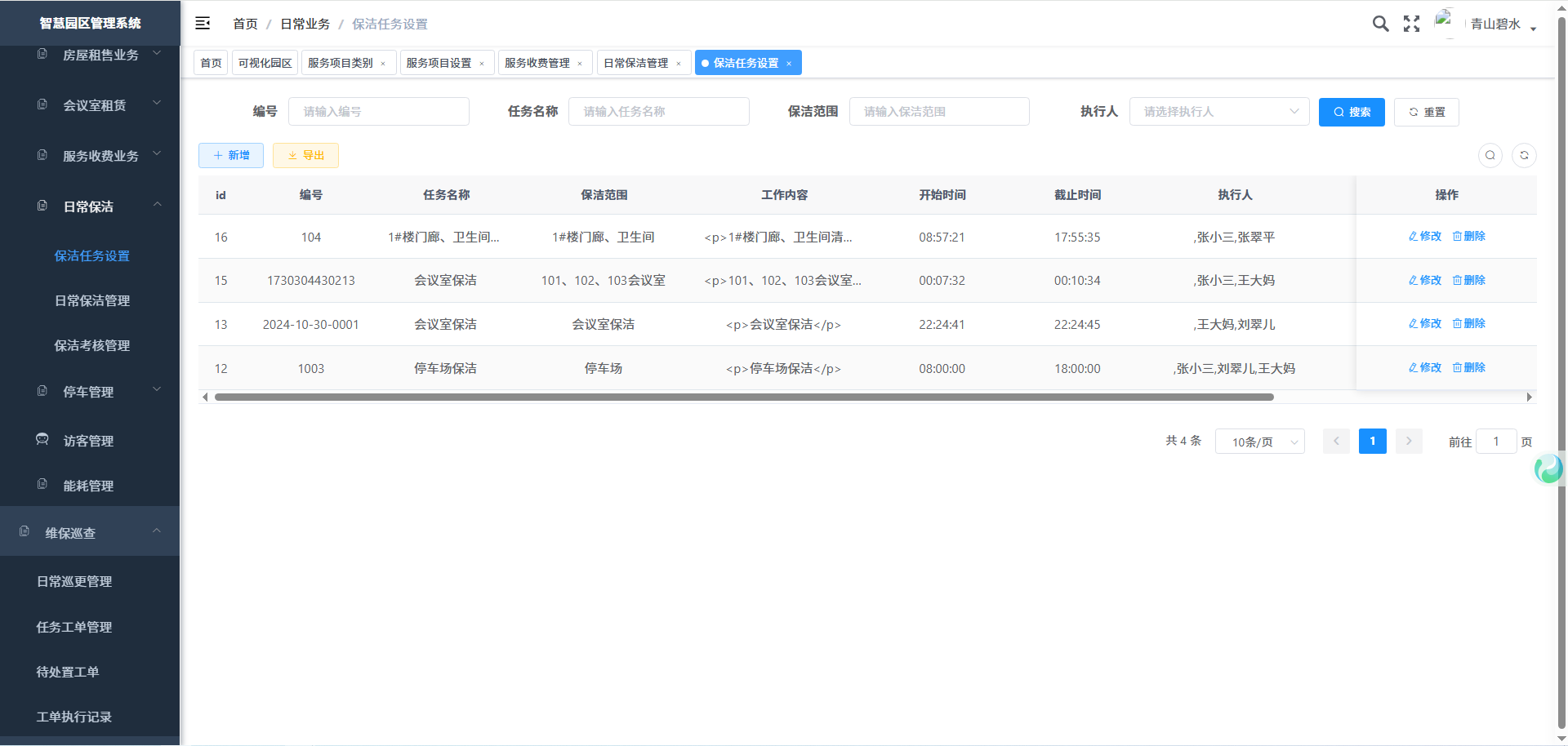The height and width of the screenshot is (746, 1568).
Task: Refresh table using round refresh icon
Action: coord(1524,155)
